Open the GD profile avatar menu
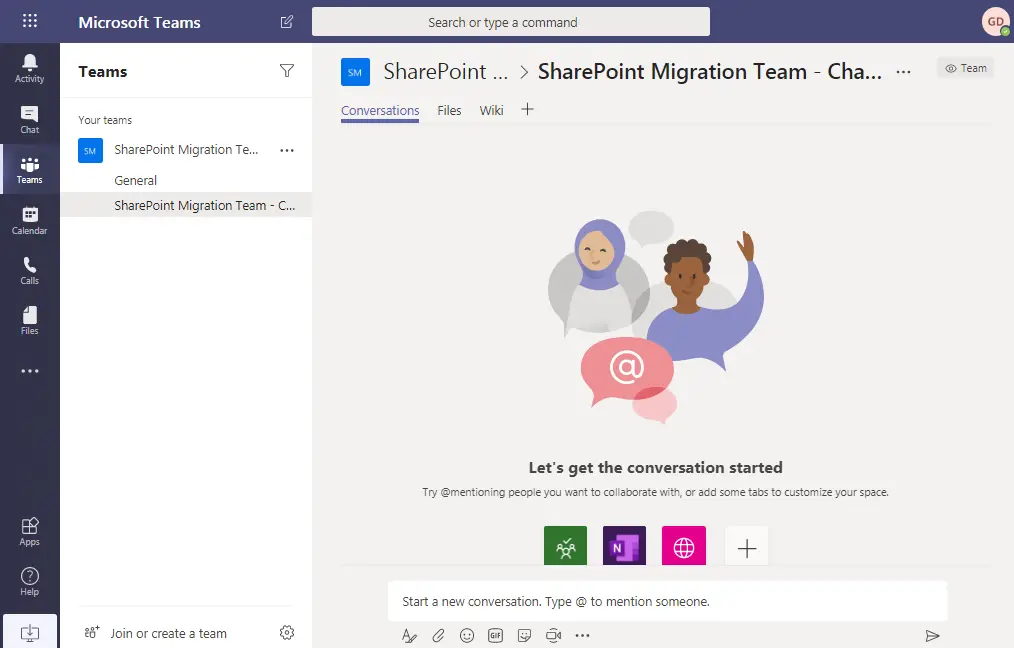The image size is (1014, 648). tap(996, 22)
